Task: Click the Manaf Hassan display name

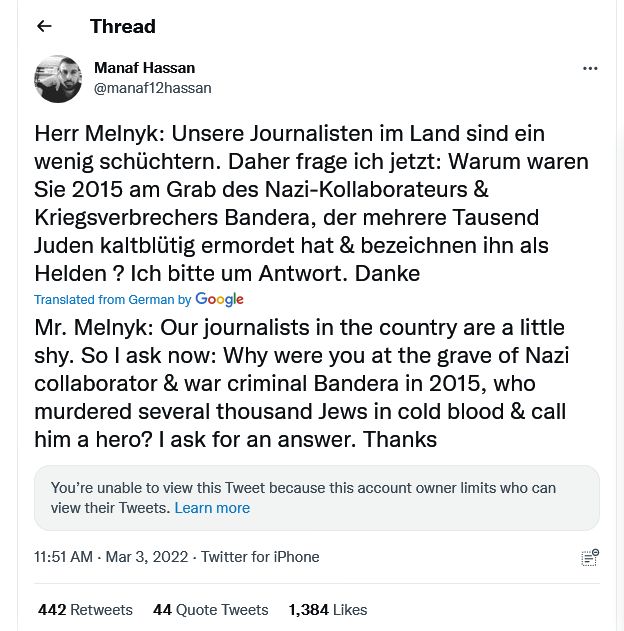Action: pyautogui.click(x=144, y=68)
